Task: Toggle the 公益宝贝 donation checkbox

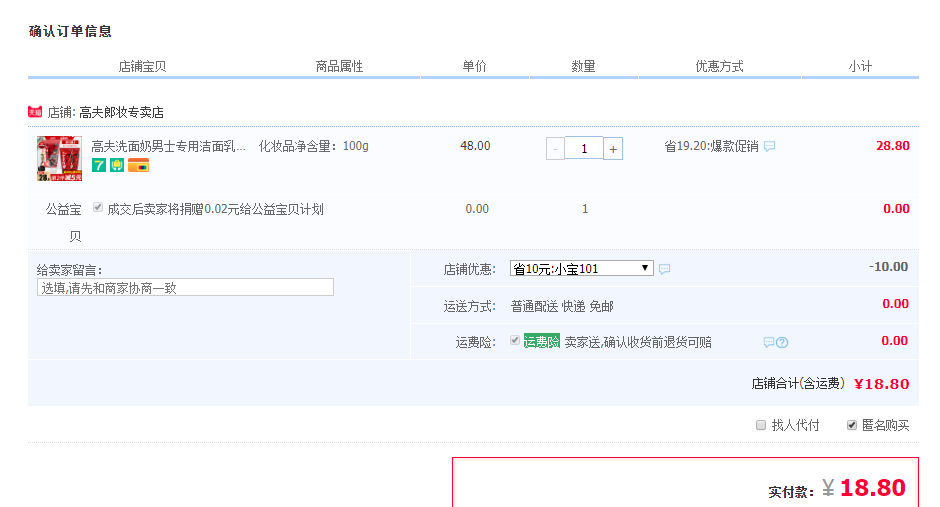Action: tap(98, 207)
